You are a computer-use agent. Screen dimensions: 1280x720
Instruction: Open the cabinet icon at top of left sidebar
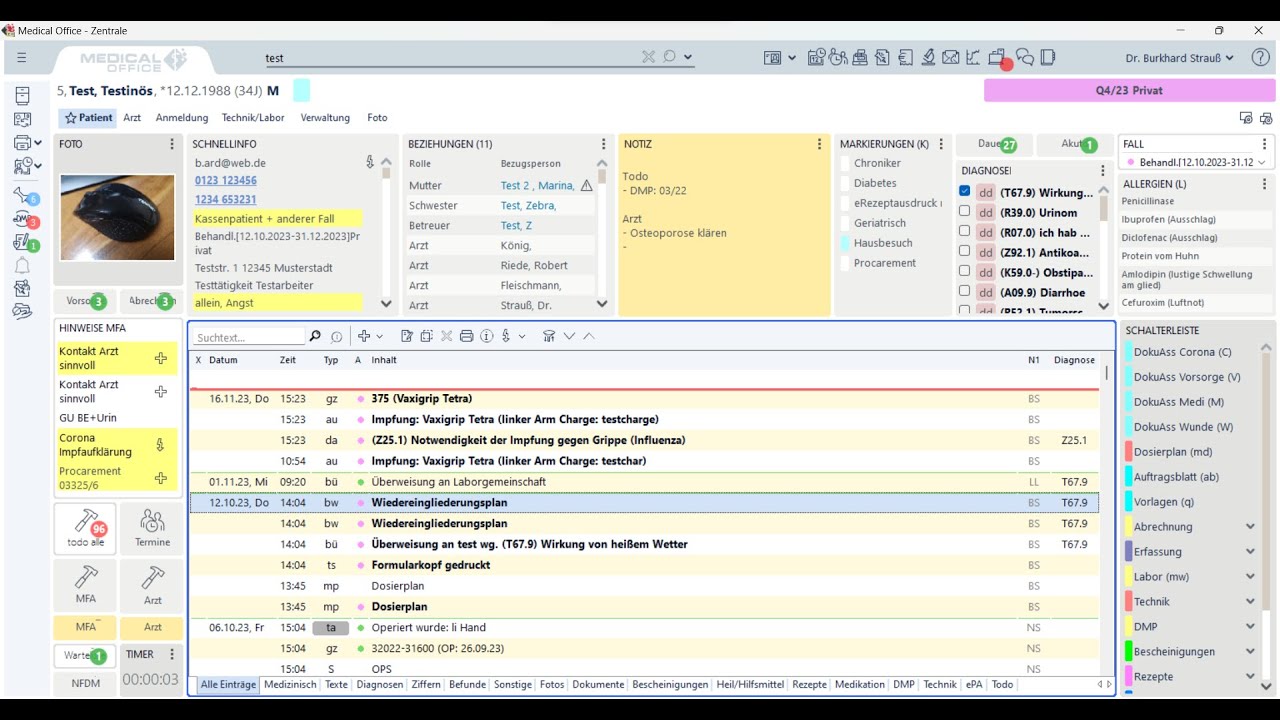[22, 96]
